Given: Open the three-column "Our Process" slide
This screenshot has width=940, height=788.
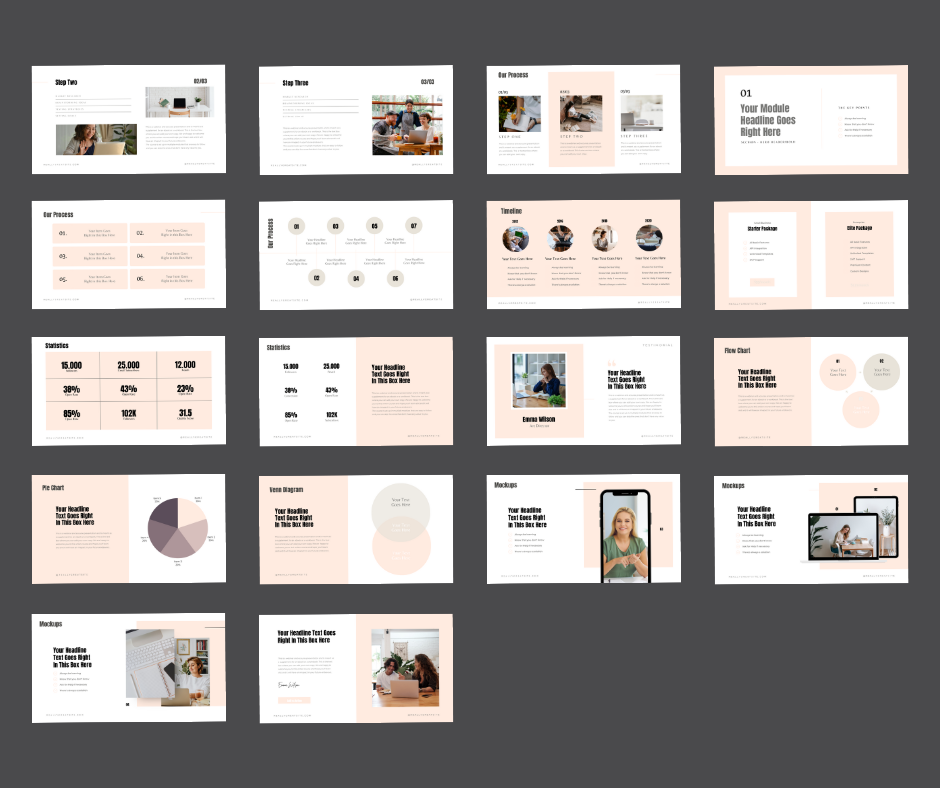Looking at the screenshot, I should tap(584, 118).
